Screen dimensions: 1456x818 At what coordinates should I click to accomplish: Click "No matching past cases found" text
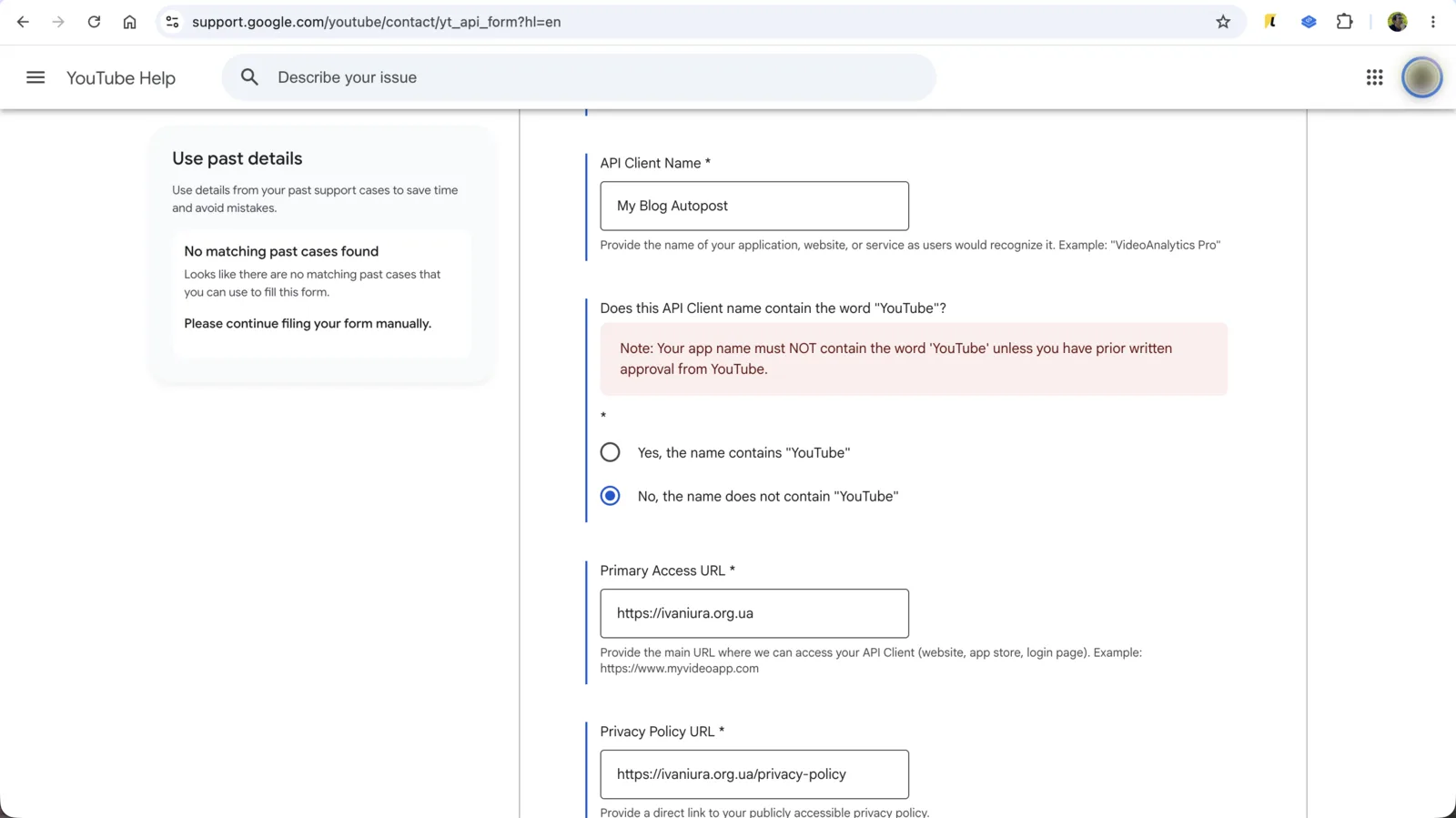pyautogui.click(x=281, y=251)
